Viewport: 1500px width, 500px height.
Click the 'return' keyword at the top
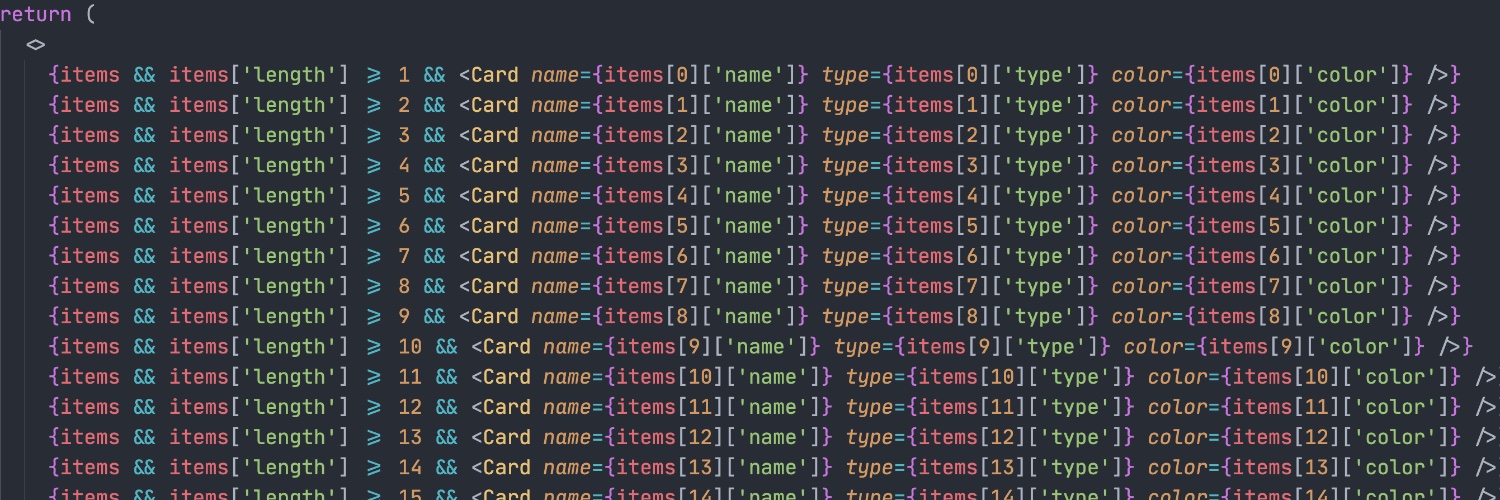click(x=35, y=14)
